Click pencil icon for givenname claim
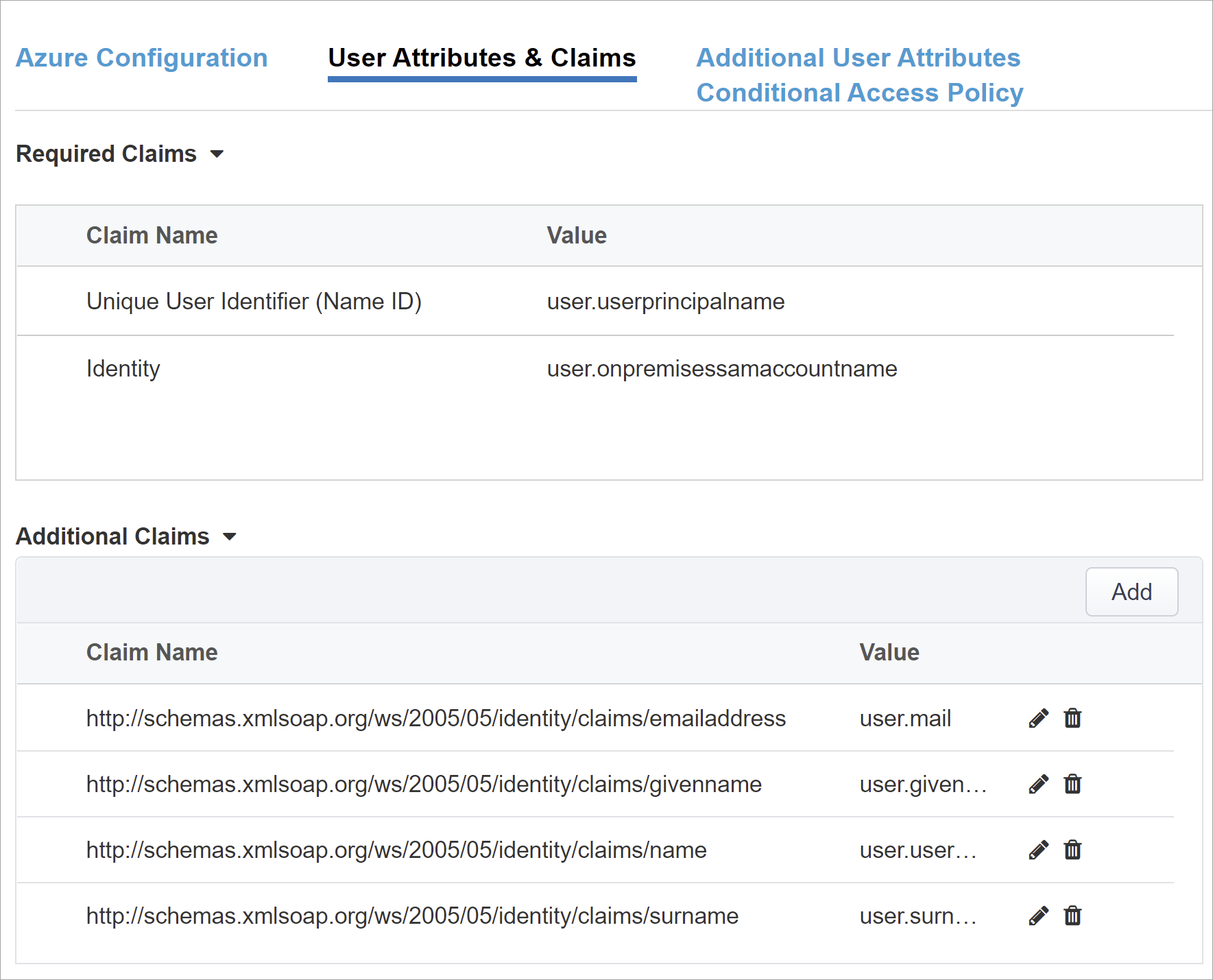Viewport: 1213px width, 980px height. point(1038,784)
